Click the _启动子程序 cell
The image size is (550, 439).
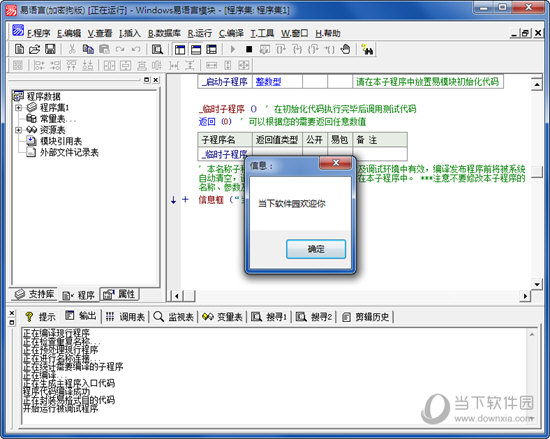225,82
